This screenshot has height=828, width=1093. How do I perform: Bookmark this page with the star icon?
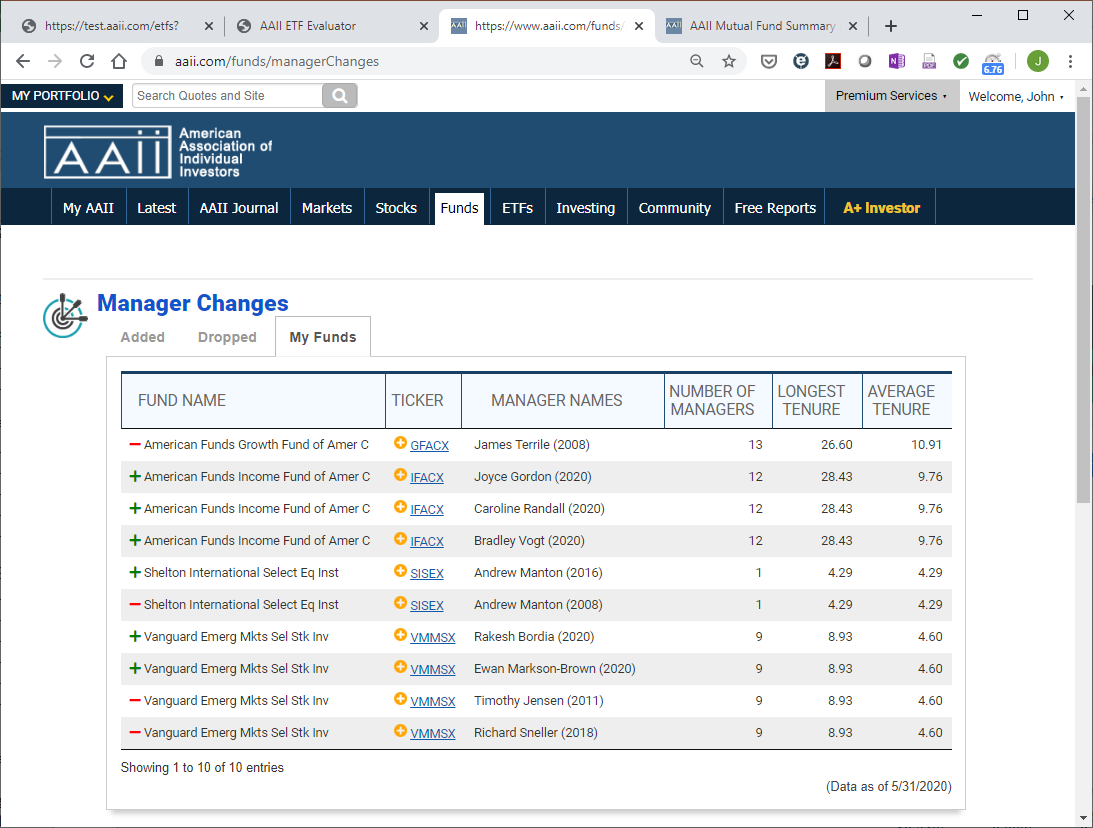coord(728,61)
